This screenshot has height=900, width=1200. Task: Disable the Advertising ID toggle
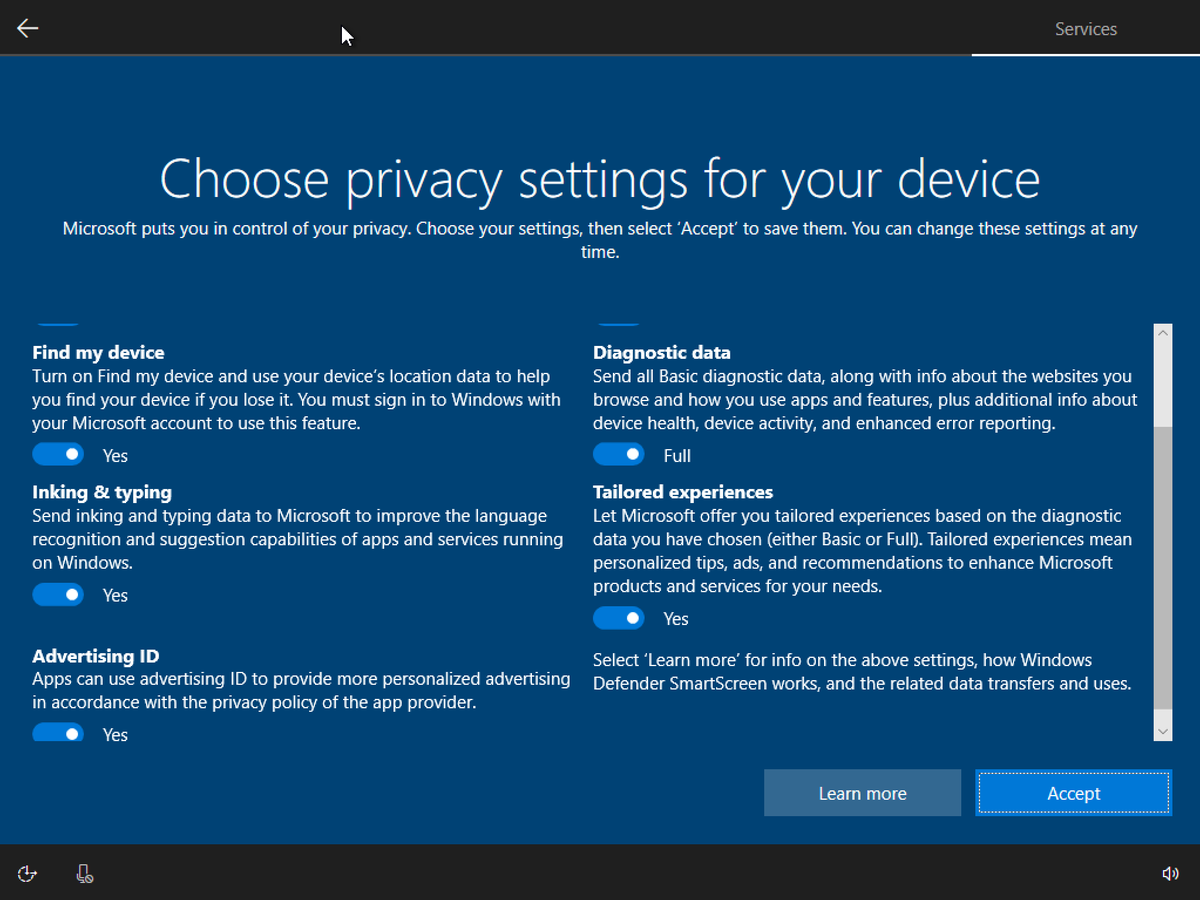pyautogui.click(x=58, y=733)
